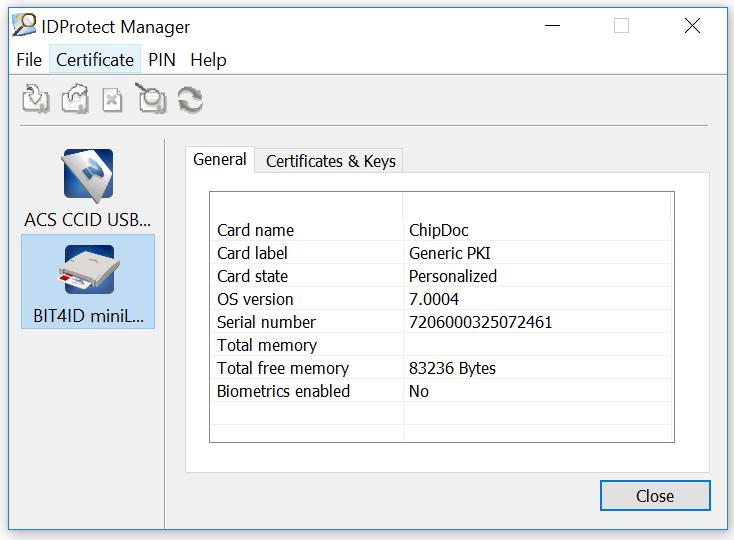Image resolution: width=734 pixels, height=540 pixels.
Task: Click the 7.0004 version value
Action: [x=434, y=299]
